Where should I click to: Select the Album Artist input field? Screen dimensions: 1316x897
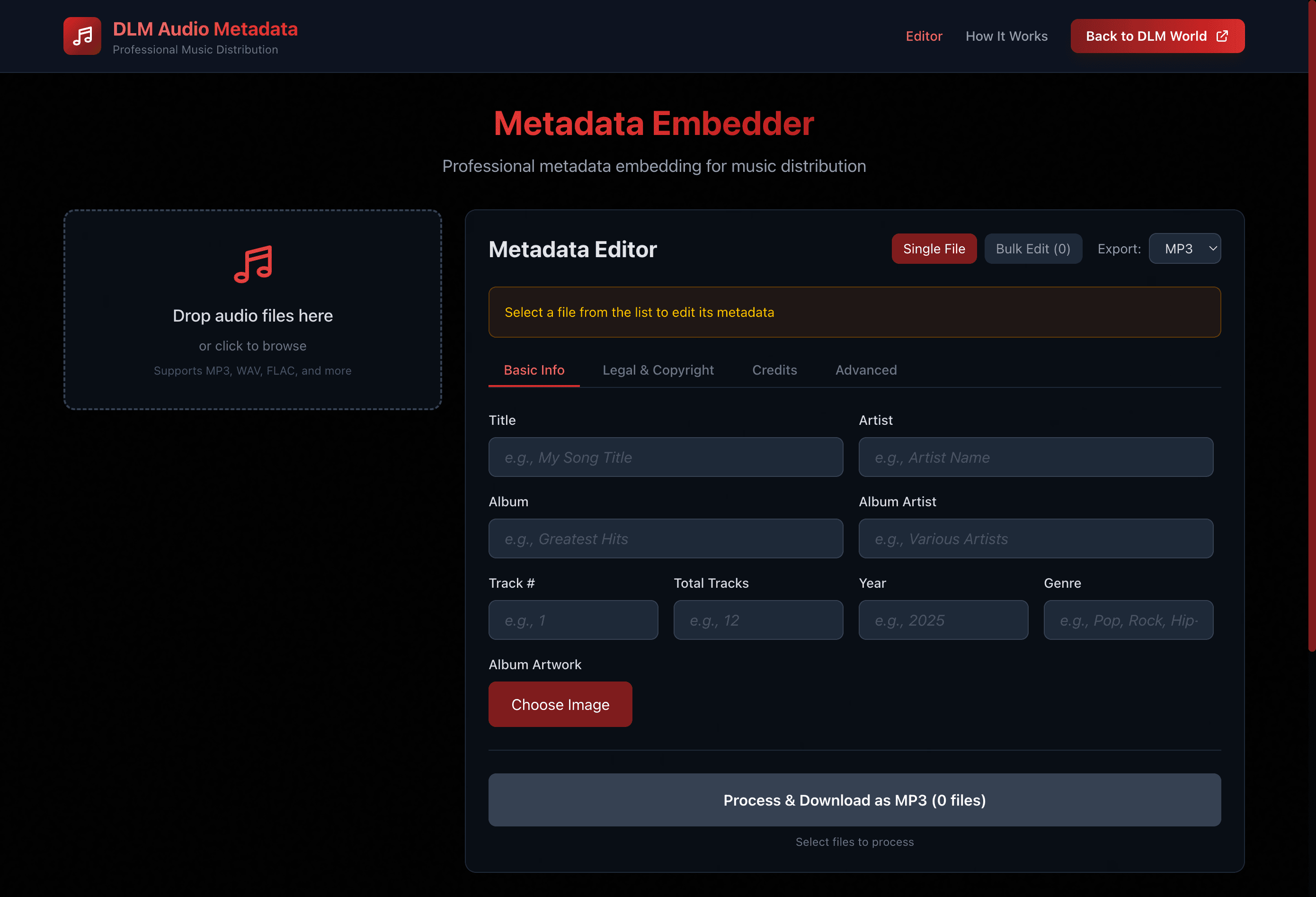tap(1036, 539)
